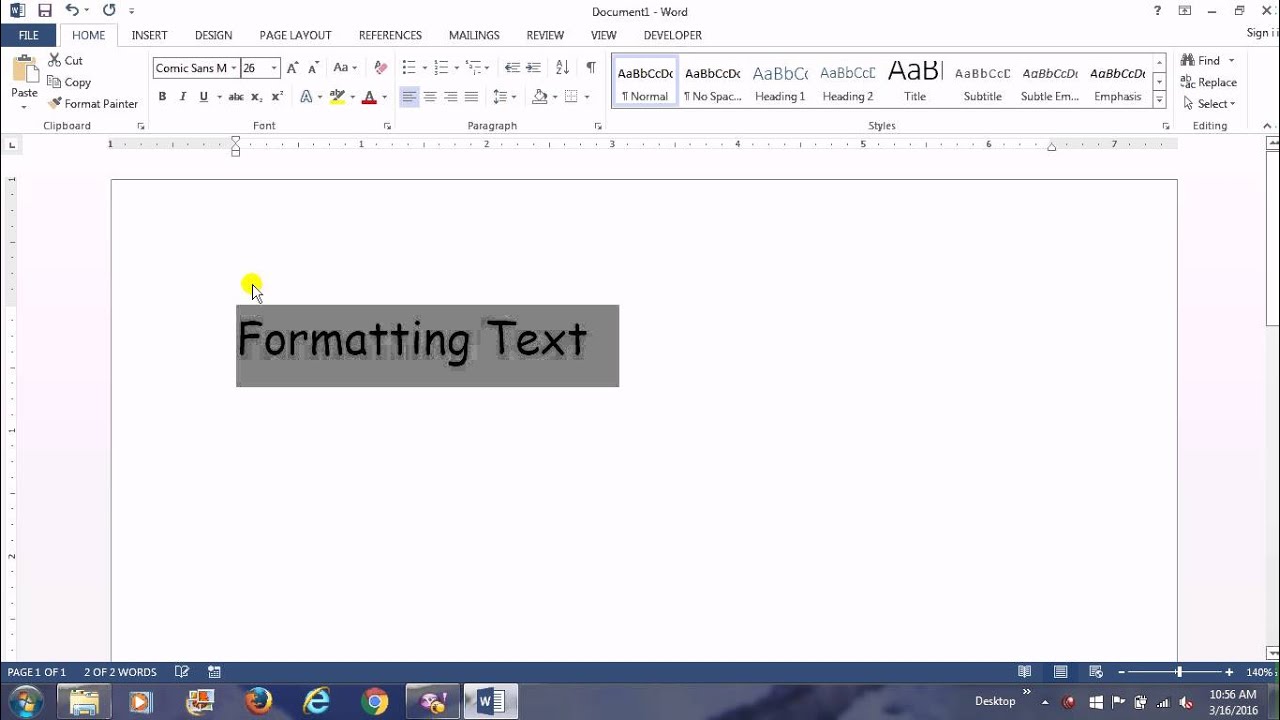Click the Clear All Formatting icon
The width and height of the screenshot is (1280, 720).
[x=380, y=68]
